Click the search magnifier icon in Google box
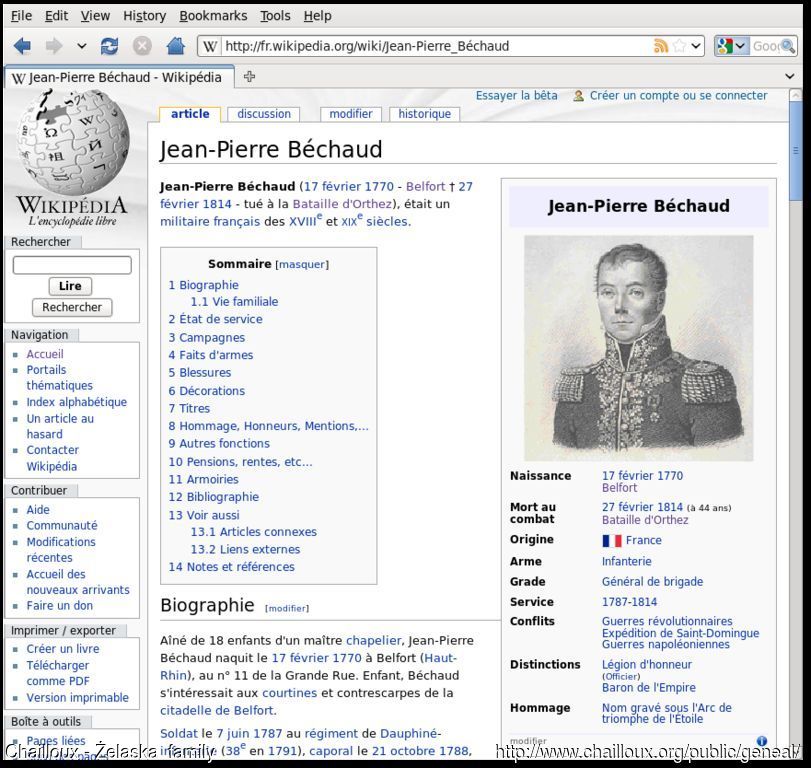Image resolution: width=811 pixels, height=768 pixels. point(787,46)
